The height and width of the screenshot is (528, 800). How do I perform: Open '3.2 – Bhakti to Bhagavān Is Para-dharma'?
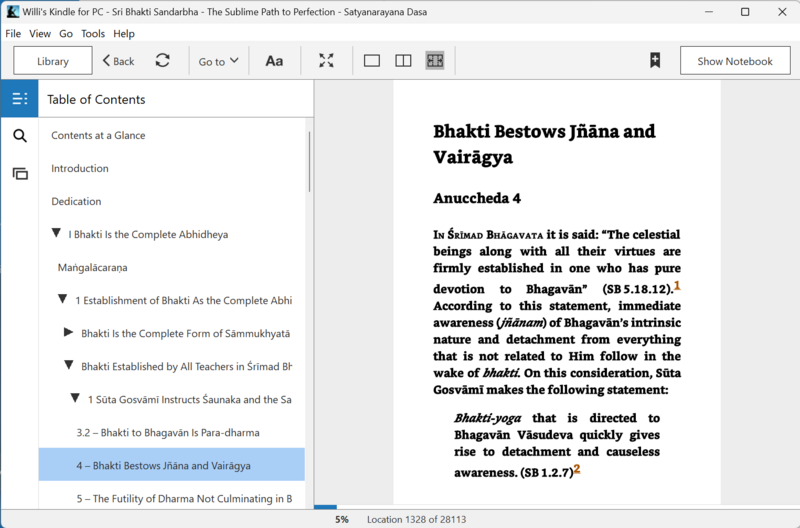pos(168,433)
